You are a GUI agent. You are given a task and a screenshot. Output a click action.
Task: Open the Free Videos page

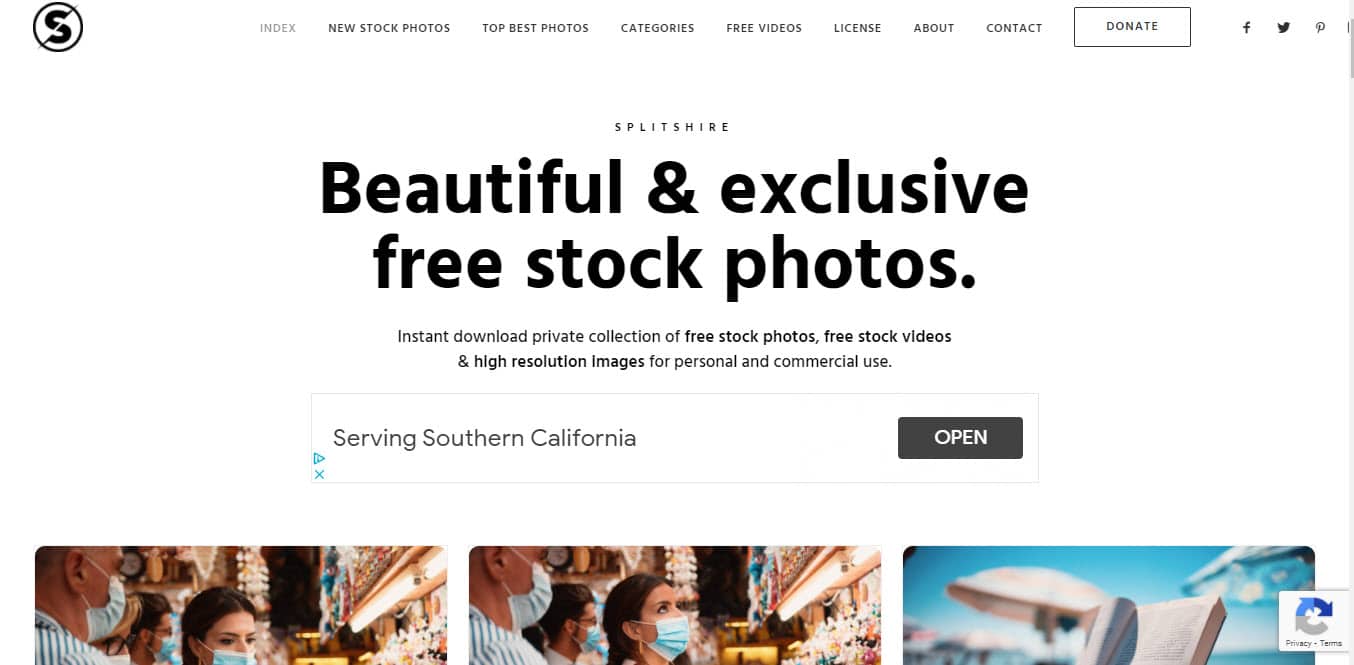pos(764,28)
